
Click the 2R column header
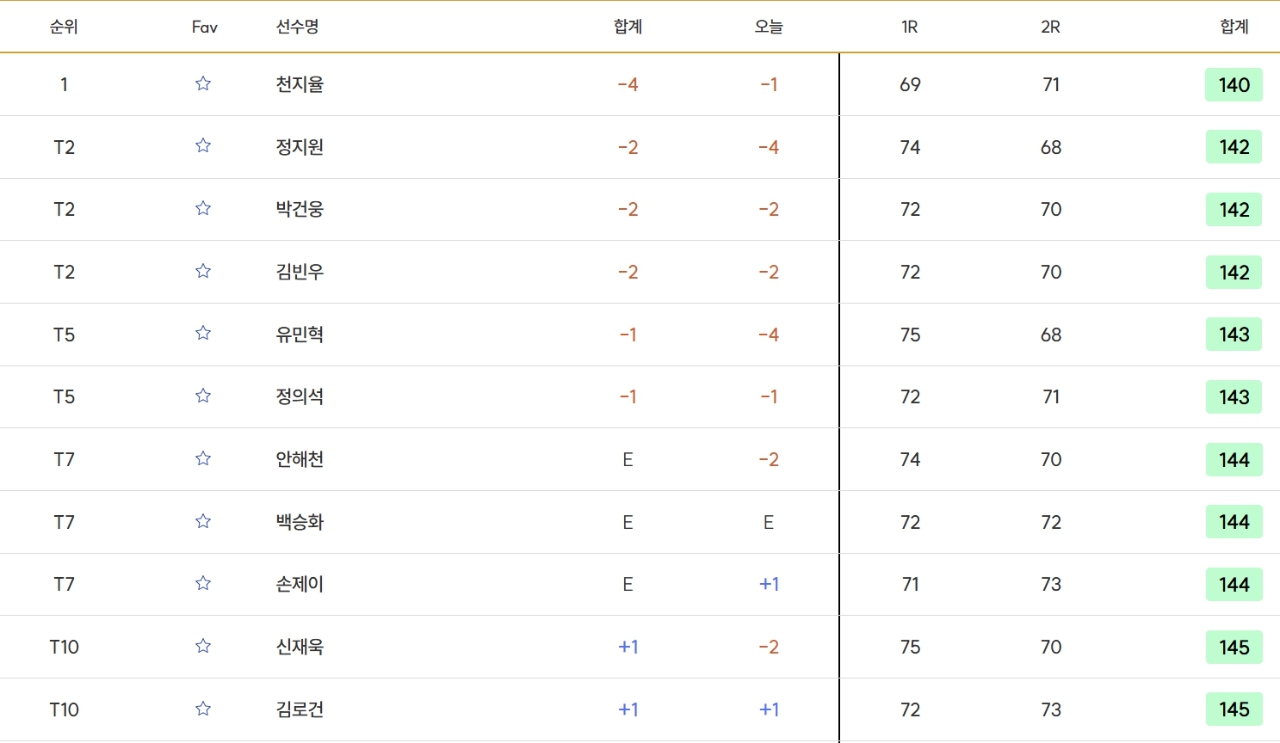1050,27
